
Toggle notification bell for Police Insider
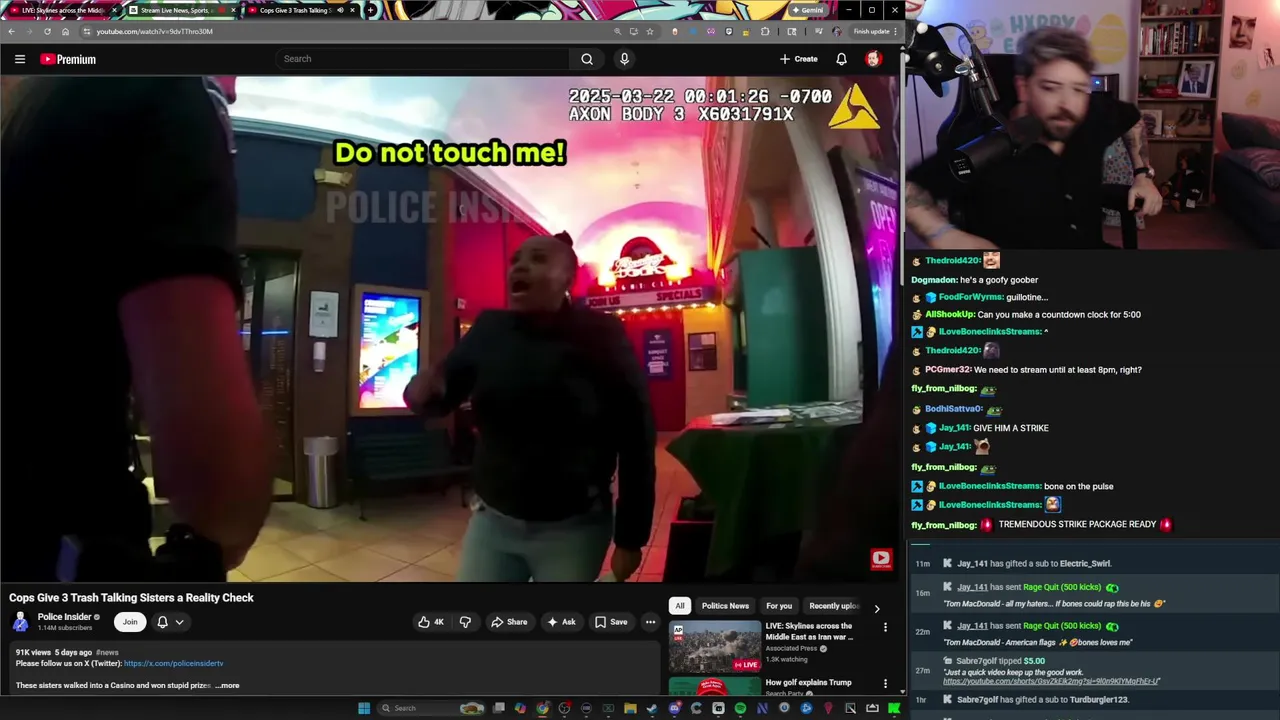point(162,622)
